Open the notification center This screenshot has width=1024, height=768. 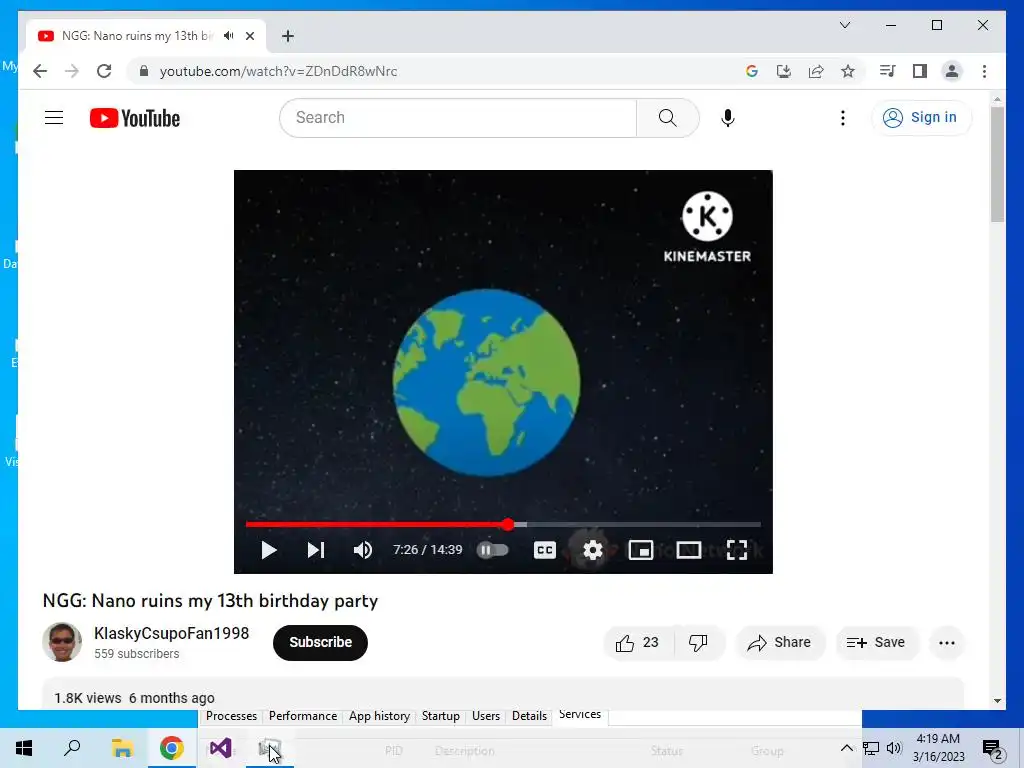point(993,748)
